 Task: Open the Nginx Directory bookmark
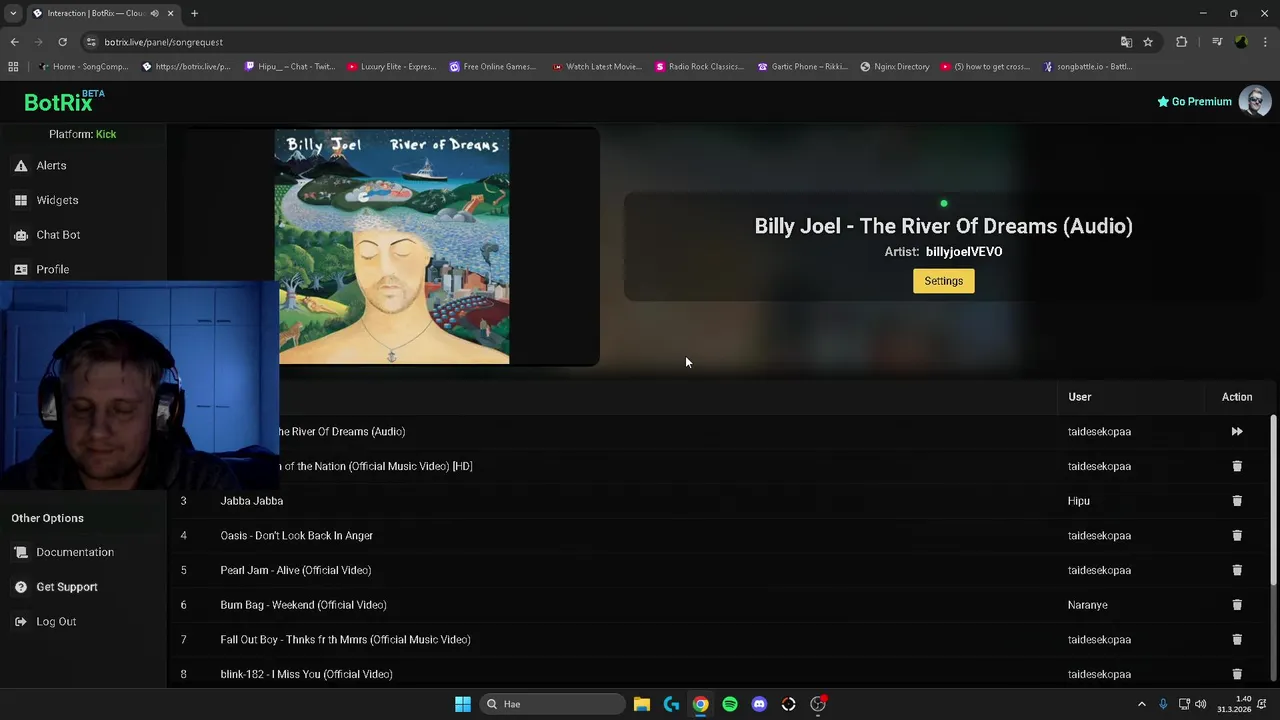coord(894,67)
